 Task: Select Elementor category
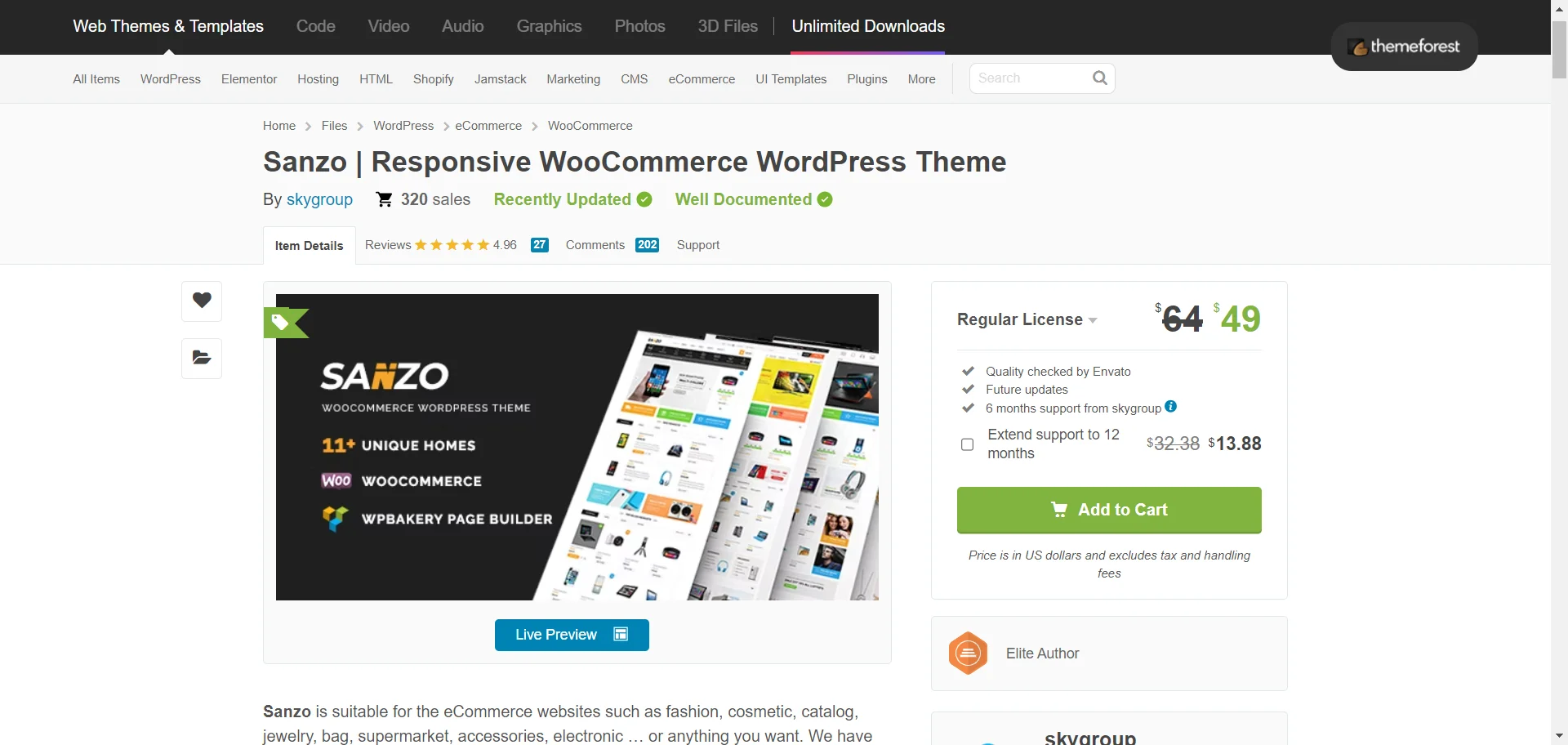249,79
